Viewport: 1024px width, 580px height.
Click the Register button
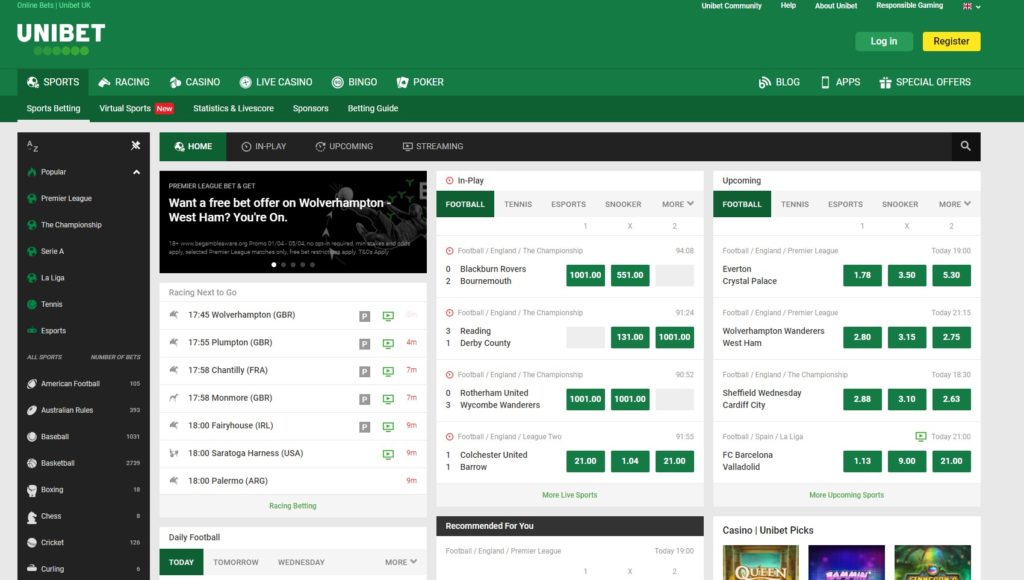pyautogui.click(x=951, y=41)
